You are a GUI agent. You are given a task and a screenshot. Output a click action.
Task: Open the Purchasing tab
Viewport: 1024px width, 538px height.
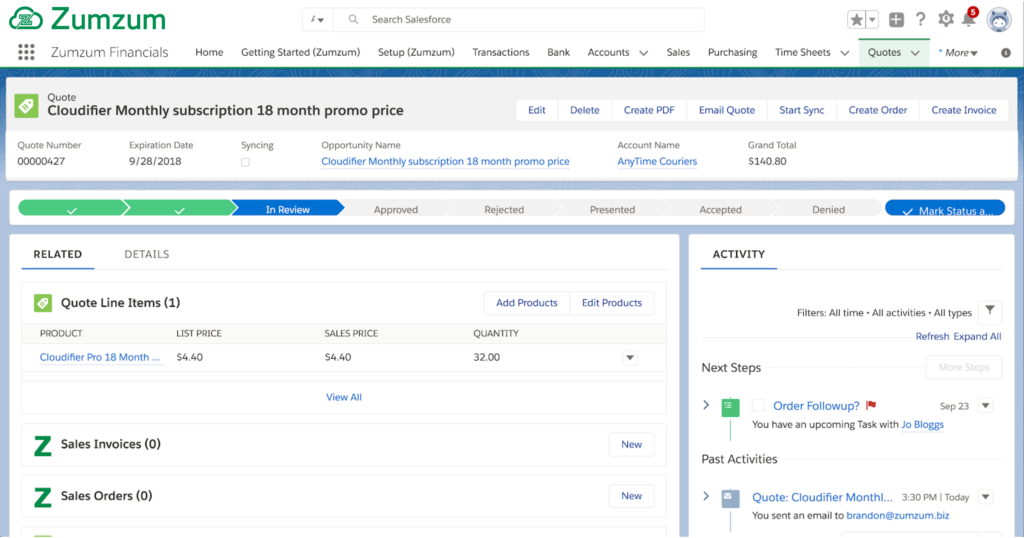733,52
